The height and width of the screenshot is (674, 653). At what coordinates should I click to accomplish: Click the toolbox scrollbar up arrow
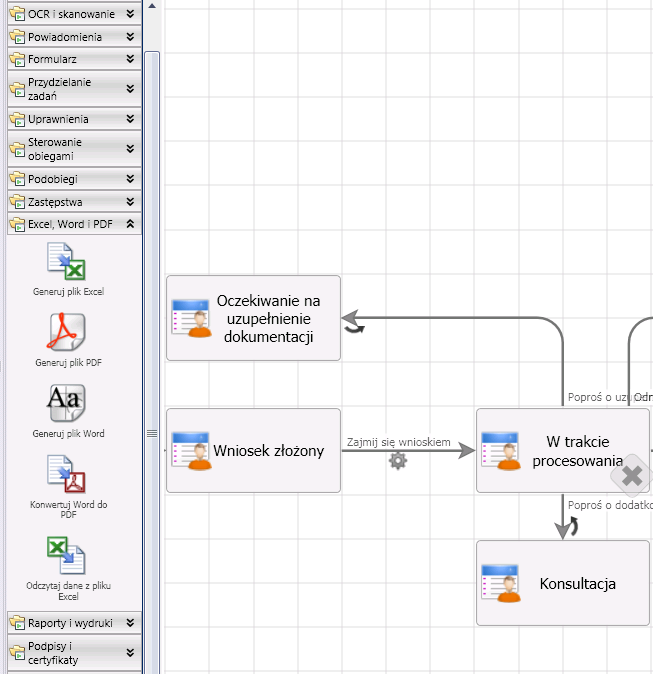click(152, 6)
